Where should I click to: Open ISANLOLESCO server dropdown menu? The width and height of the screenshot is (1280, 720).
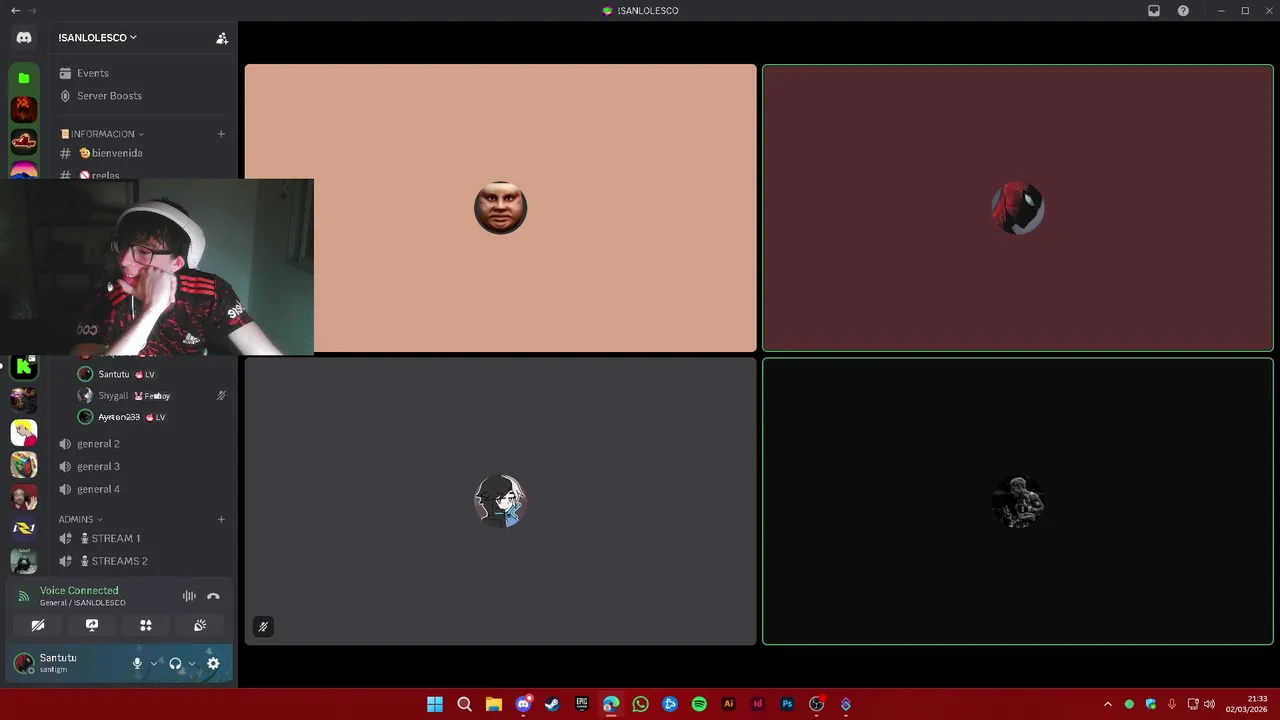[x=97, y=37]
